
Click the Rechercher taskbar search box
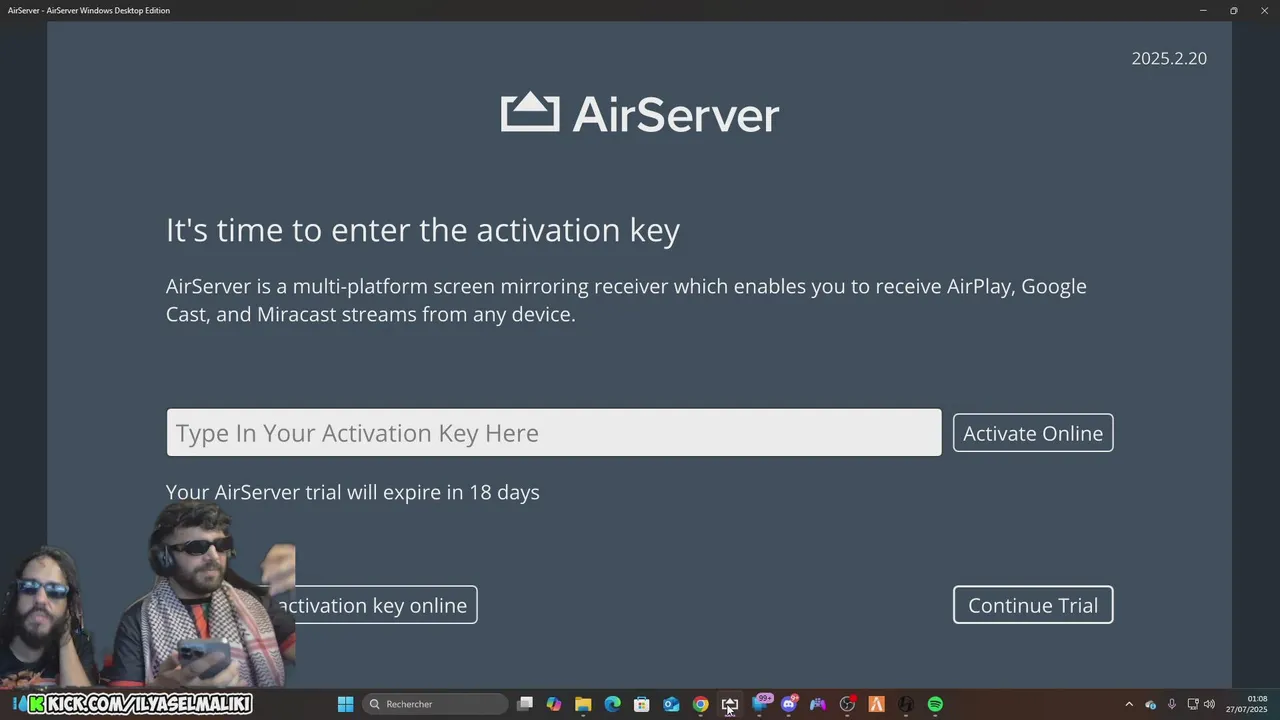click(435, 704)
